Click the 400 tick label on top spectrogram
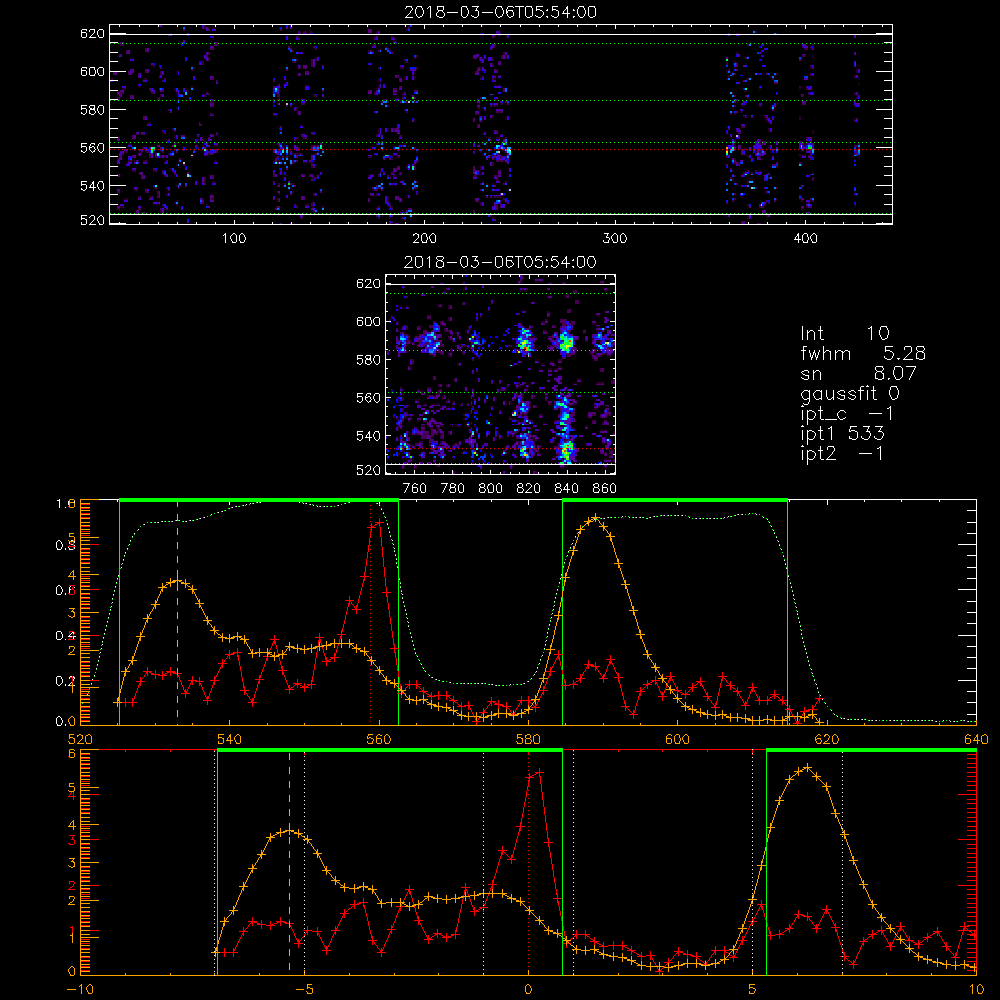 805,239
